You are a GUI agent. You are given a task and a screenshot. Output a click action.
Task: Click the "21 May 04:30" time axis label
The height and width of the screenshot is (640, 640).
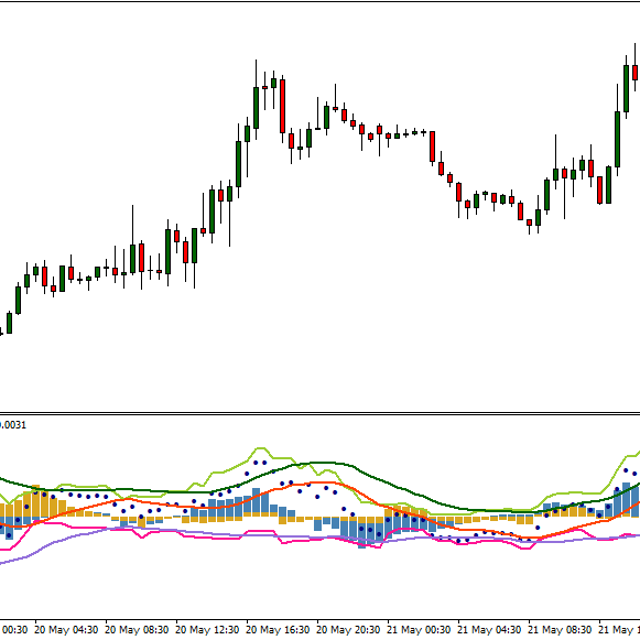pyautogui.click(x=492, y=631)
